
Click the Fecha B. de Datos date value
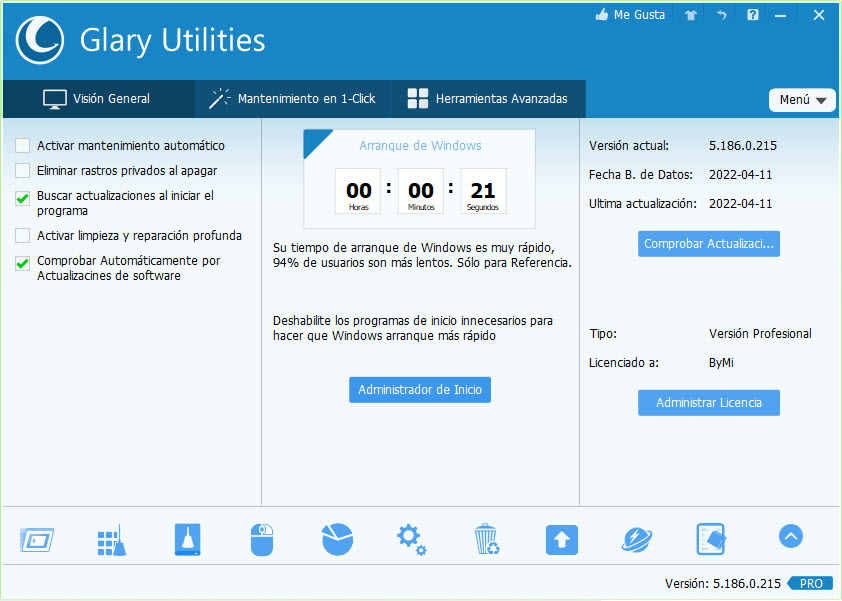[741, 175]
